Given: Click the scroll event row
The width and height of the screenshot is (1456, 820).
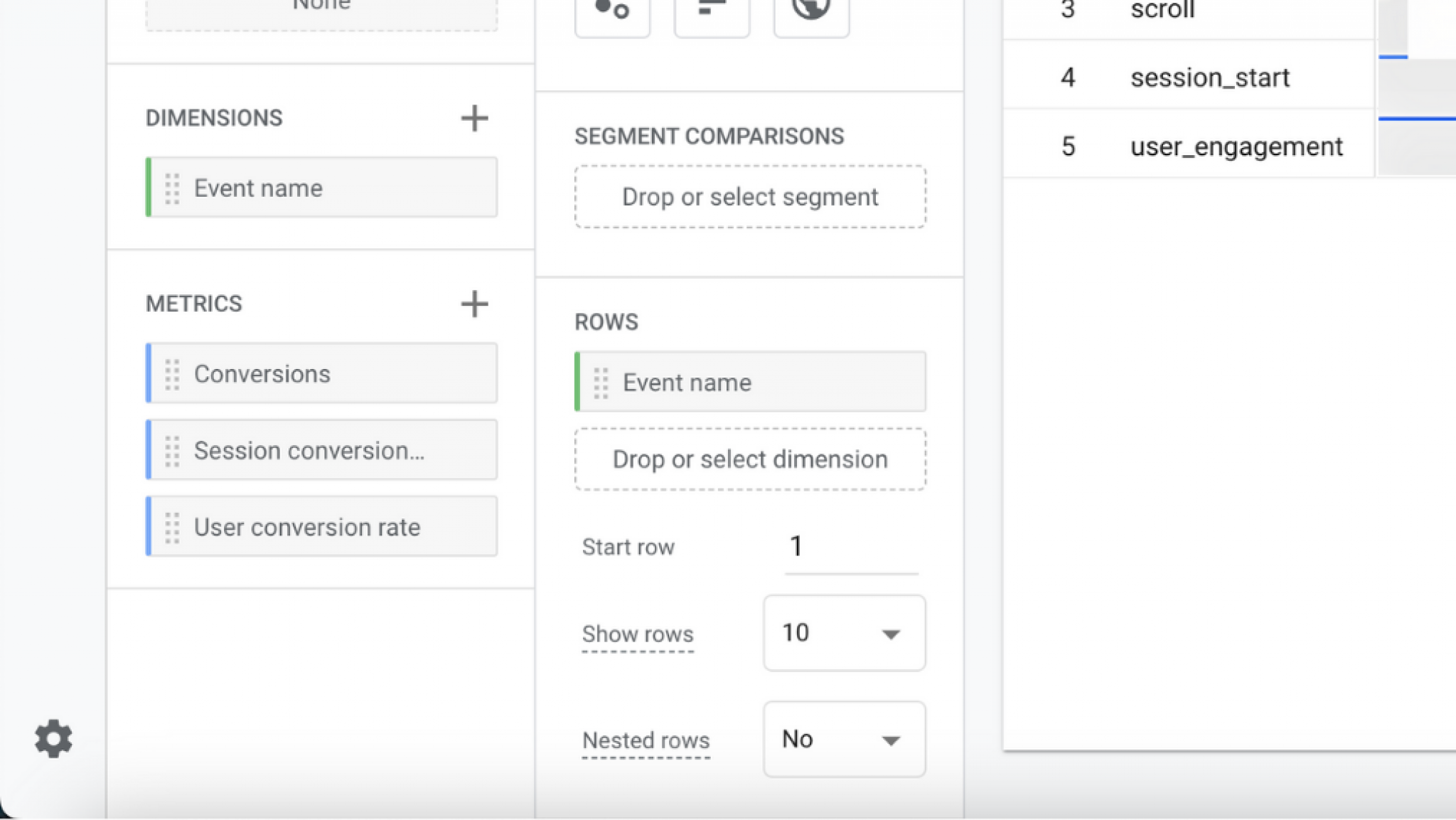Looking at the screenshot, I should [x=1162, y=11].
